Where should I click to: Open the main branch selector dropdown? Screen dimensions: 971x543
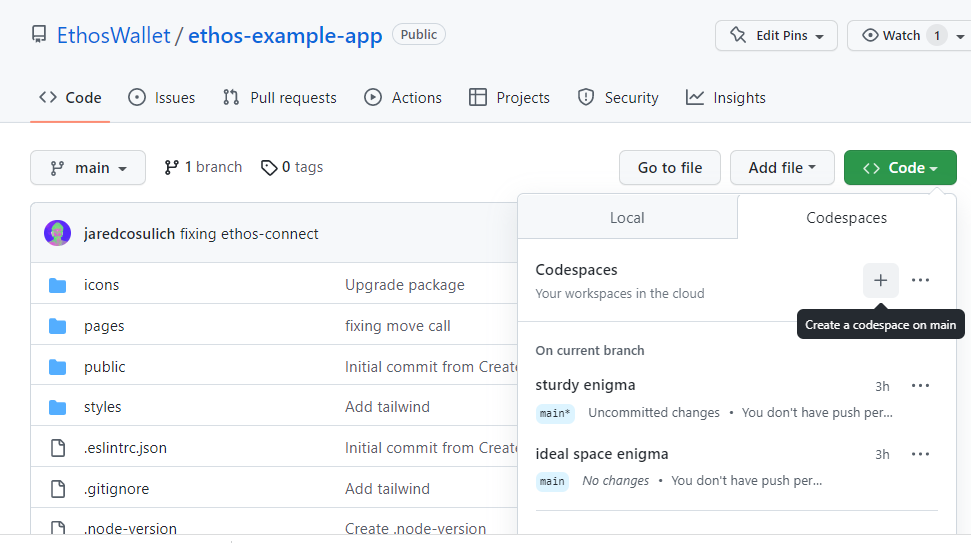click(x=88, y=168)
